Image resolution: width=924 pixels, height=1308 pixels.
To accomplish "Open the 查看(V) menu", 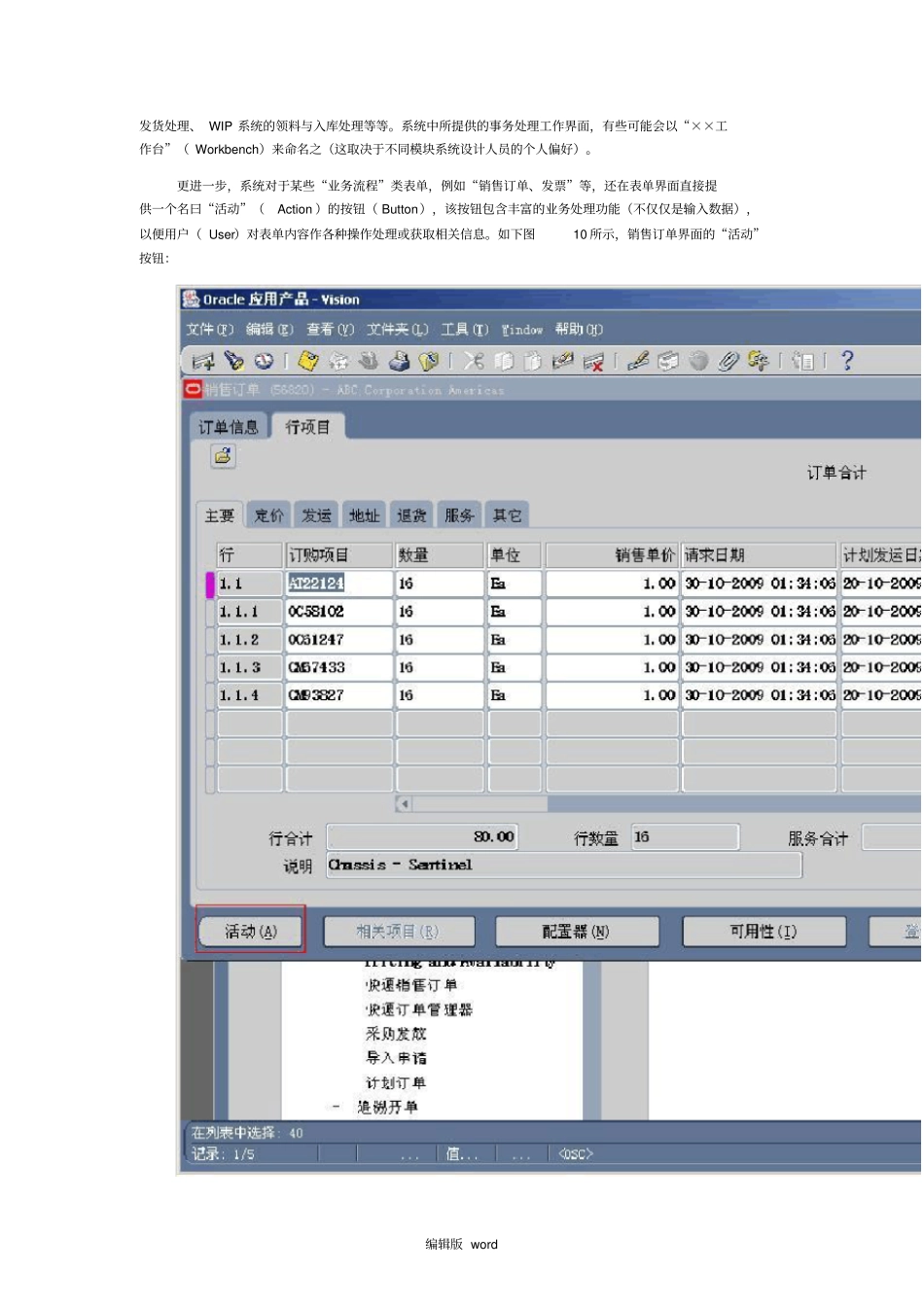I will pyautogui.click(x=331, y=330).
